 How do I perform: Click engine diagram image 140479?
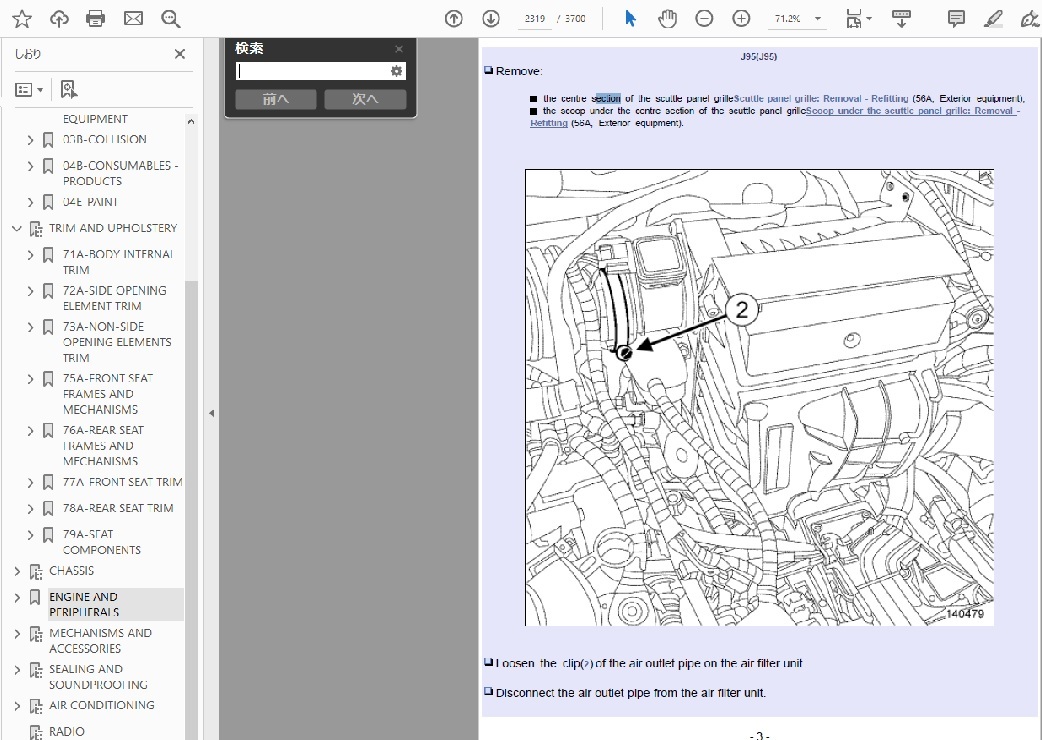[759, 397]
